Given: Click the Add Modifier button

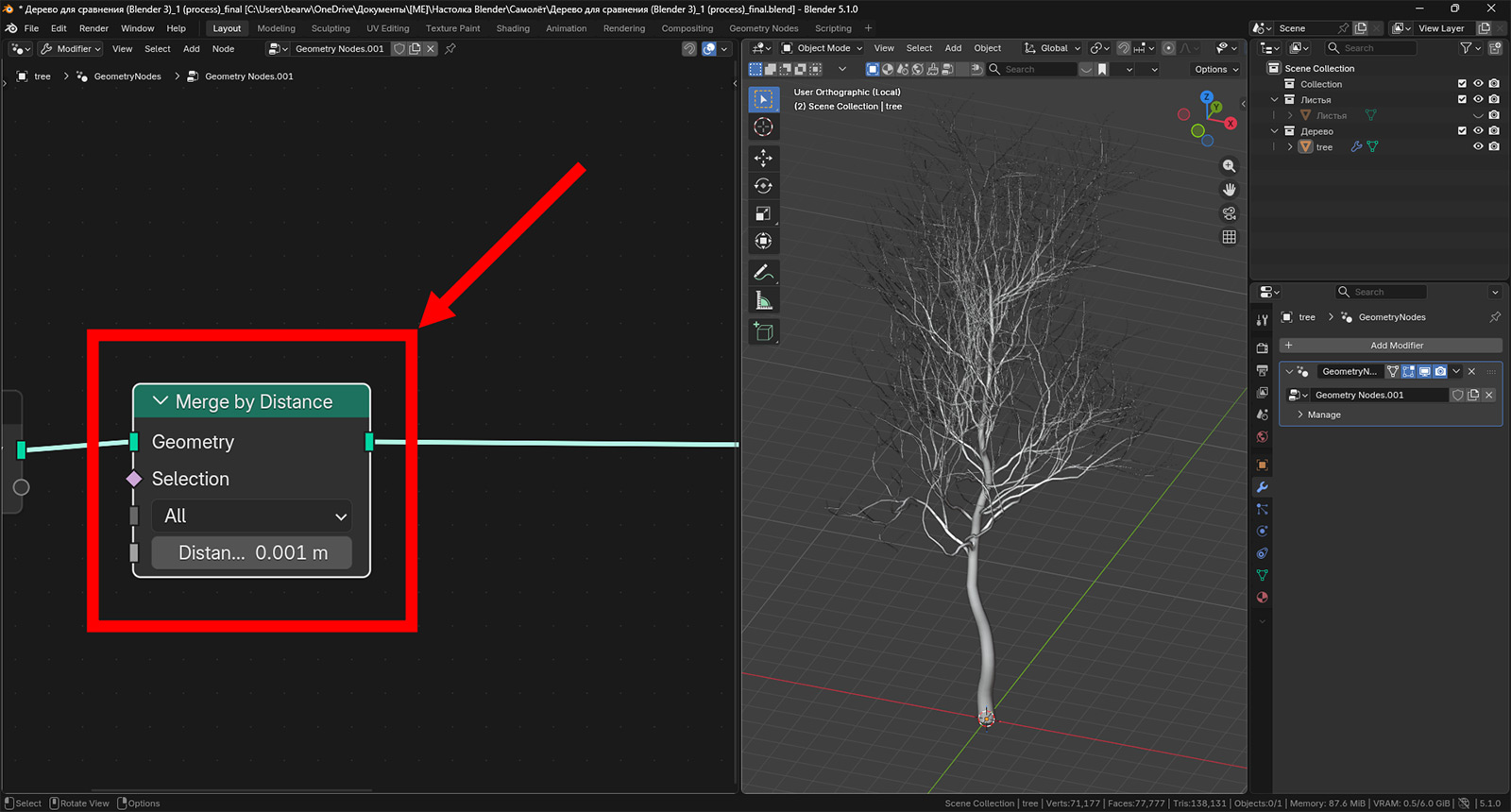Looking at the screenshot, I should pos(1396,346).
